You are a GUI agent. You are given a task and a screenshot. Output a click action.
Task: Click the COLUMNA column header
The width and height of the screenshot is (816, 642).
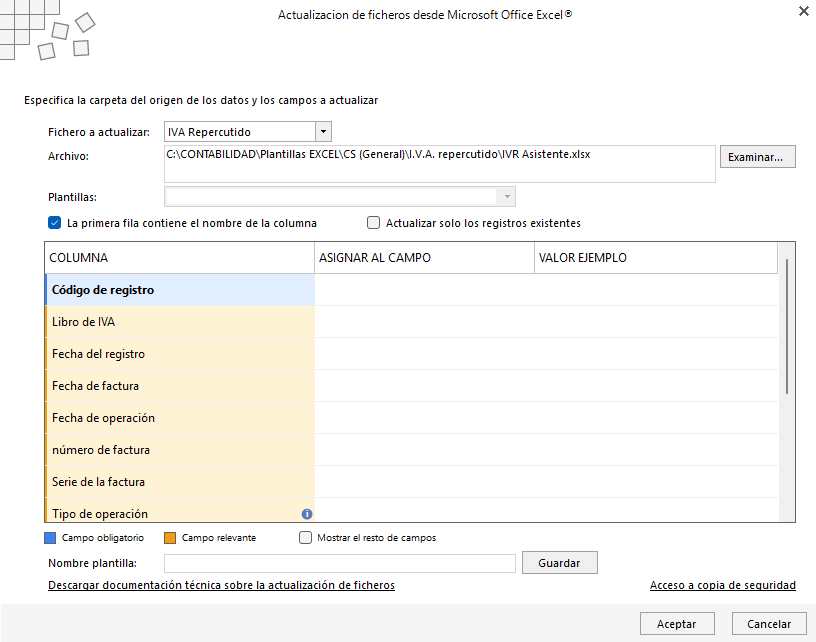pyautogui.click(x=180, y=258)
